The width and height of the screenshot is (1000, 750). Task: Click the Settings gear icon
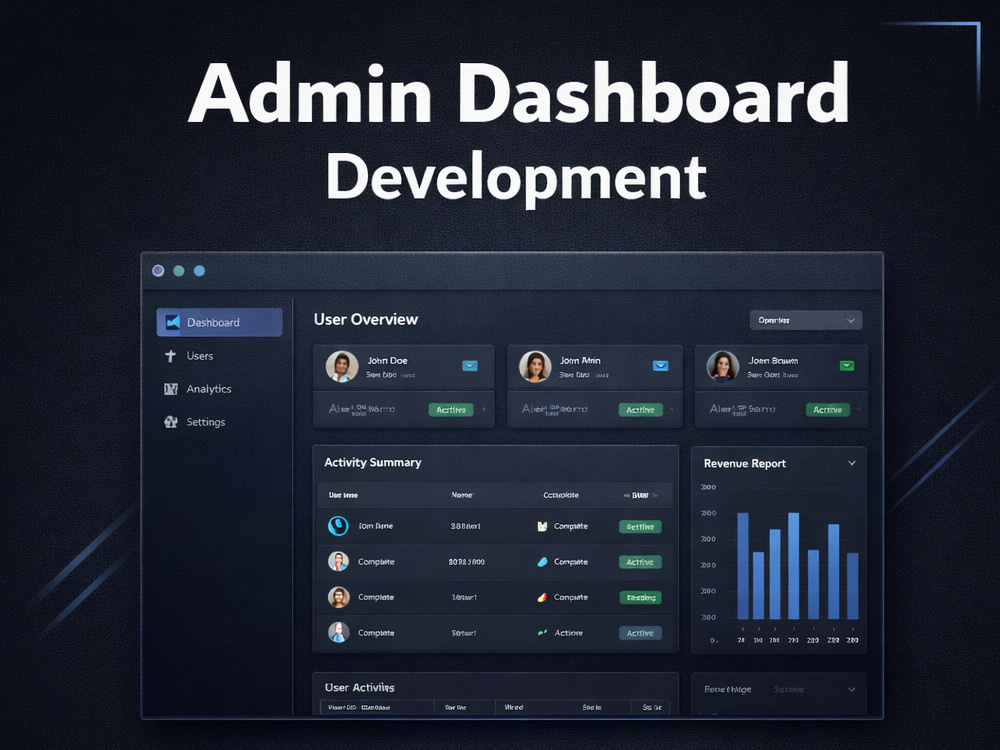[171, 422]
